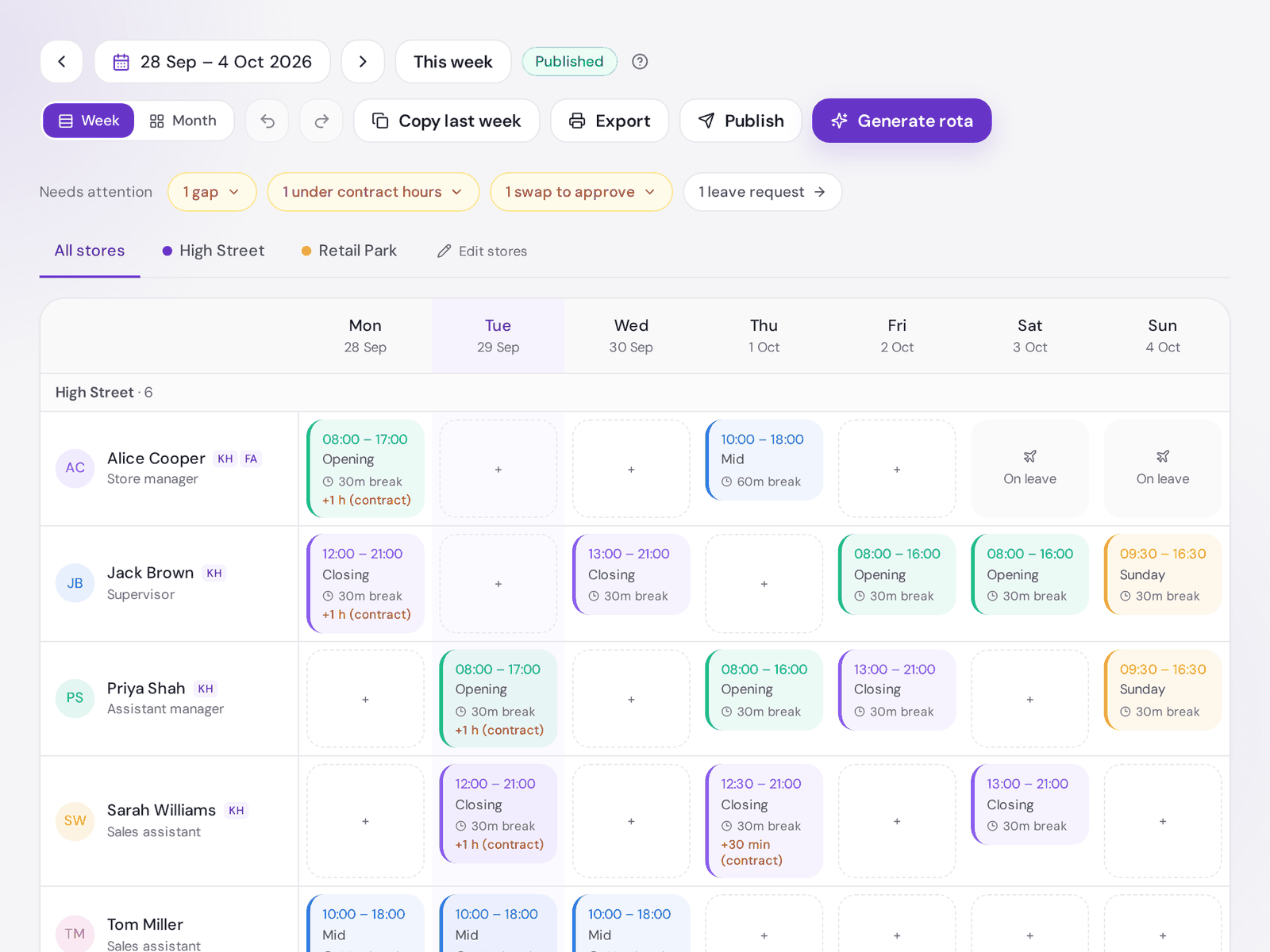Expand 1 swap to approve dropdown
Image resolution: width=1270 pixels, height=952 pixels.
(x=581, y=192)
